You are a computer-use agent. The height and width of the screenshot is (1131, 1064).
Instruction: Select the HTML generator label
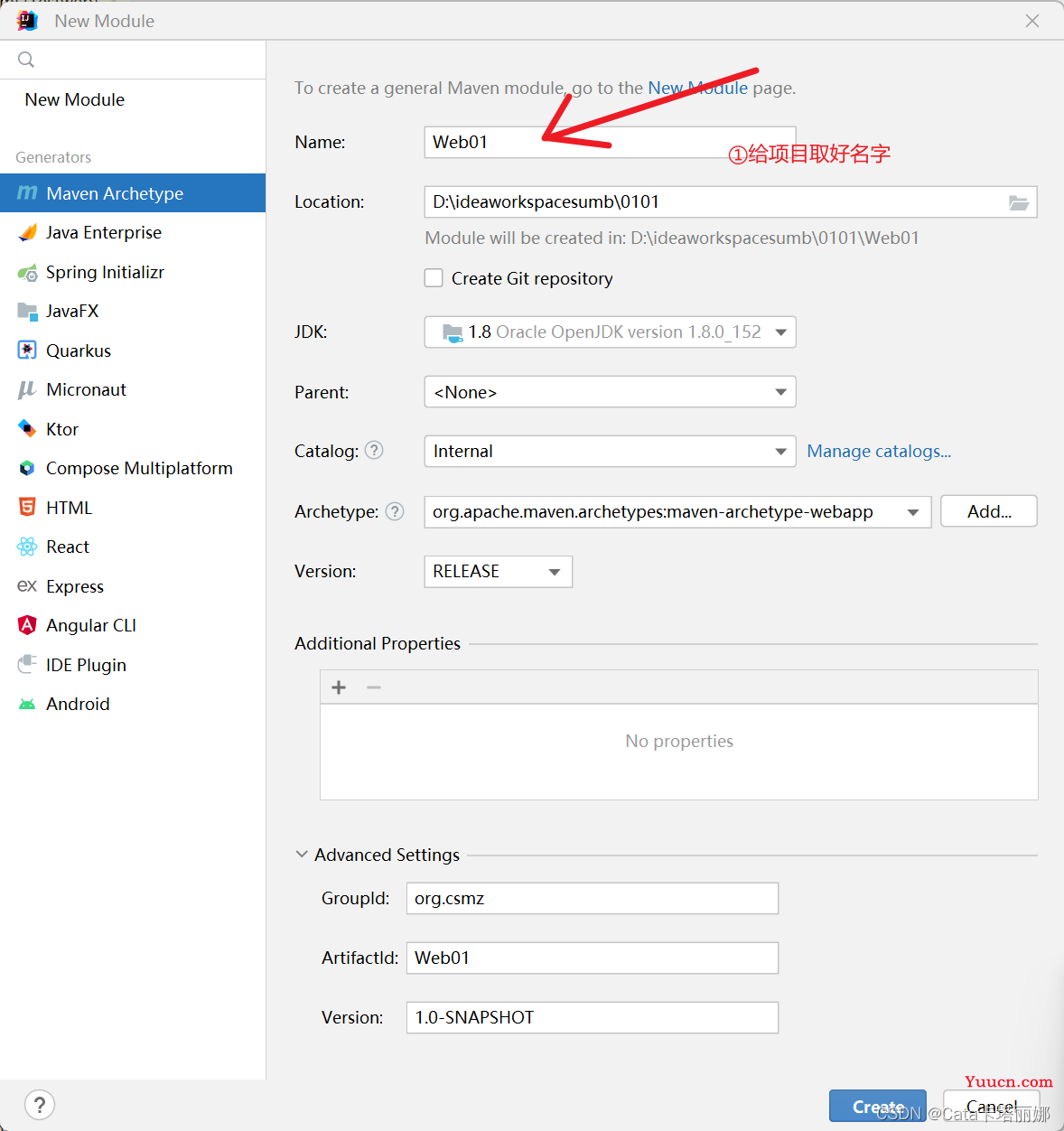click(69, 508)
